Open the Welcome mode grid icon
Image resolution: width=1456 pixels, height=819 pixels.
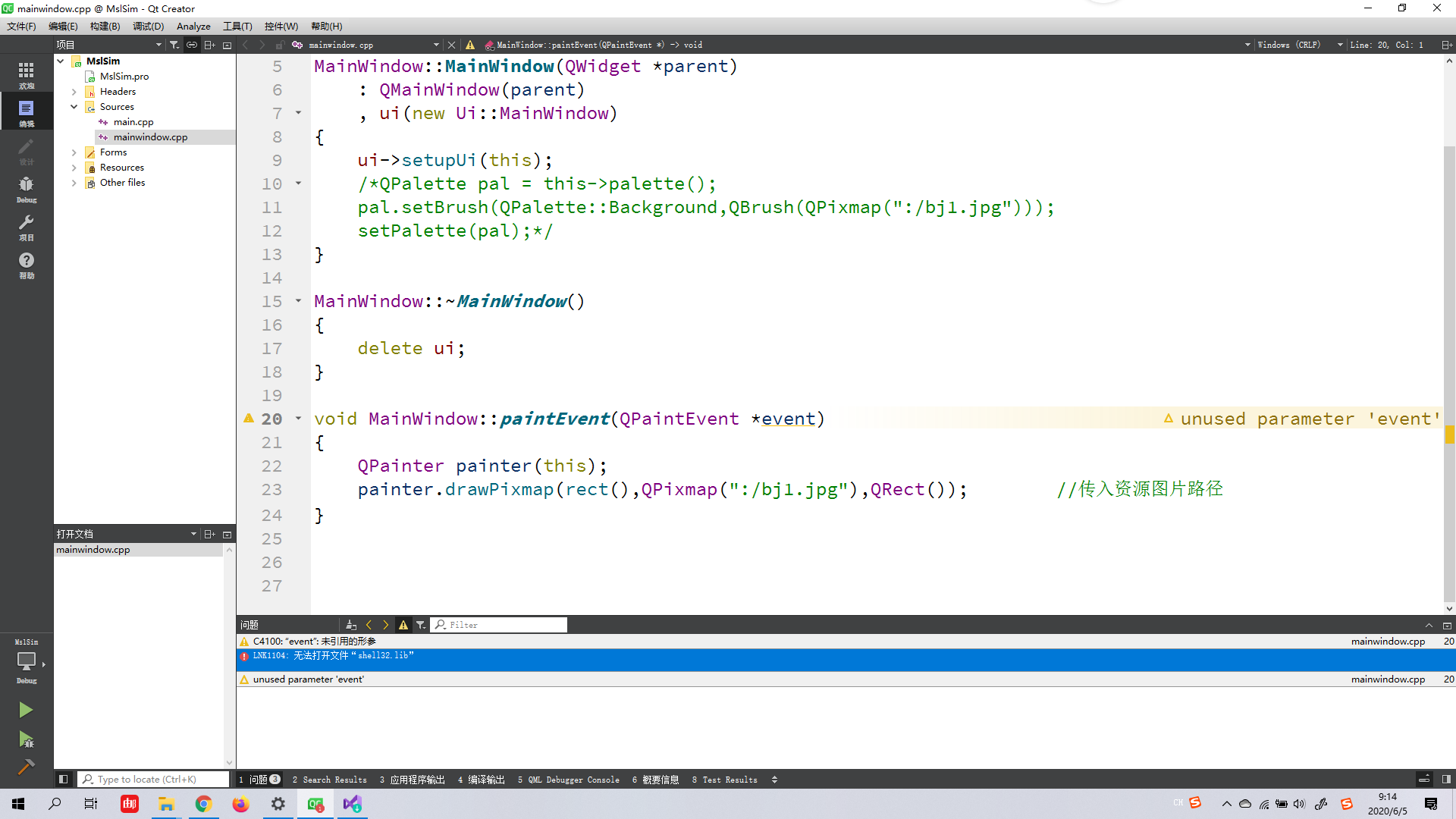click(x=27, y=74)
